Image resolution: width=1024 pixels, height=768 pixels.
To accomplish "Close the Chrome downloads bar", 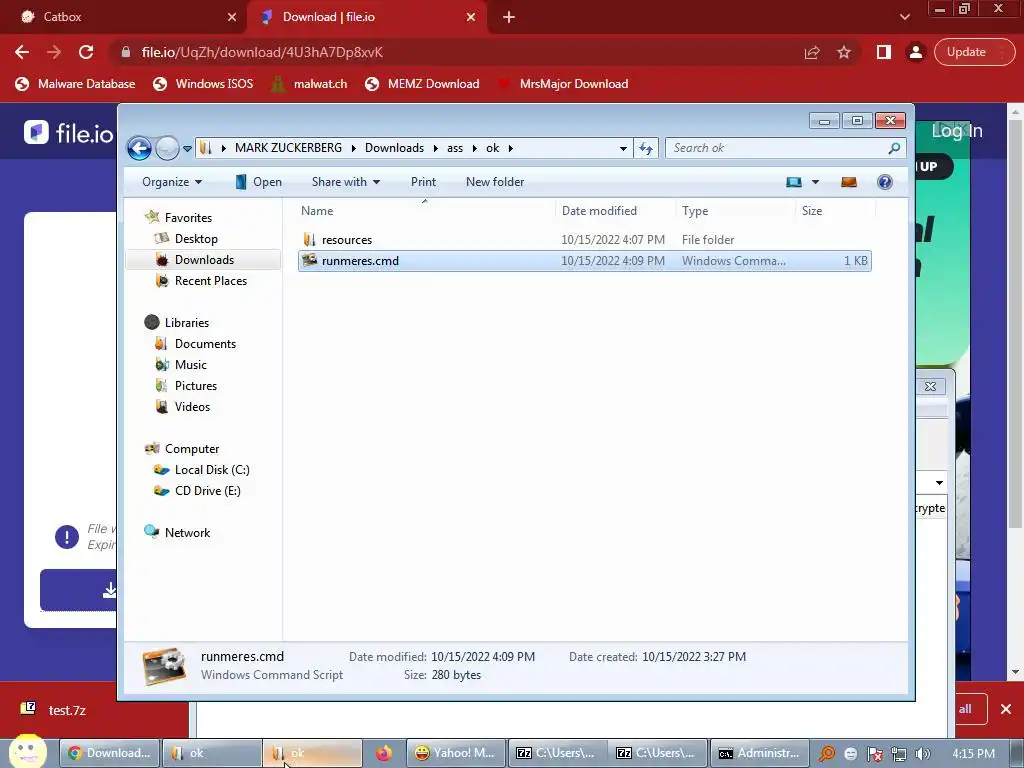I will 1006,709.
